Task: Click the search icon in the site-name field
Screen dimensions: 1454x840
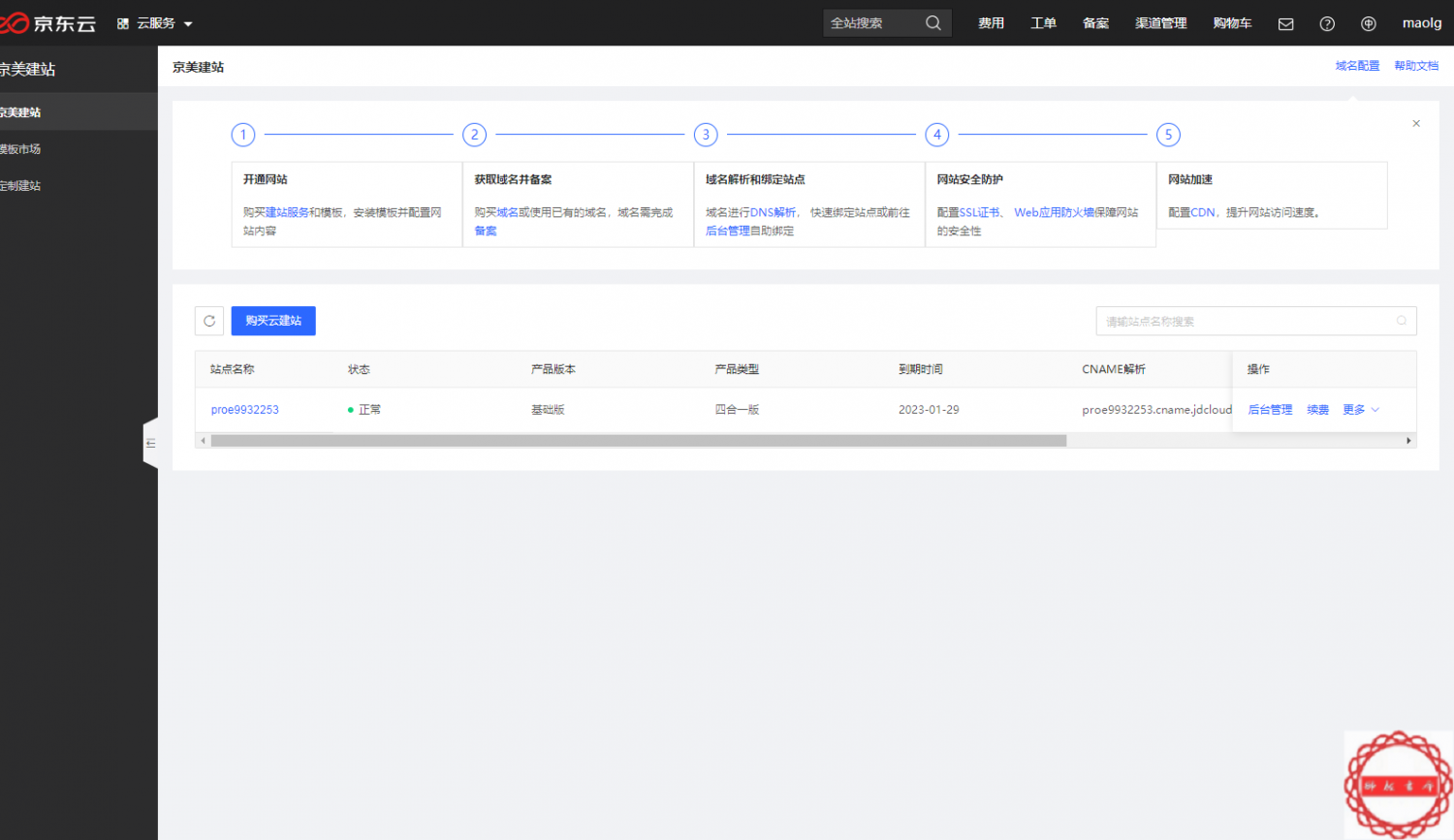Action: 1402,321
